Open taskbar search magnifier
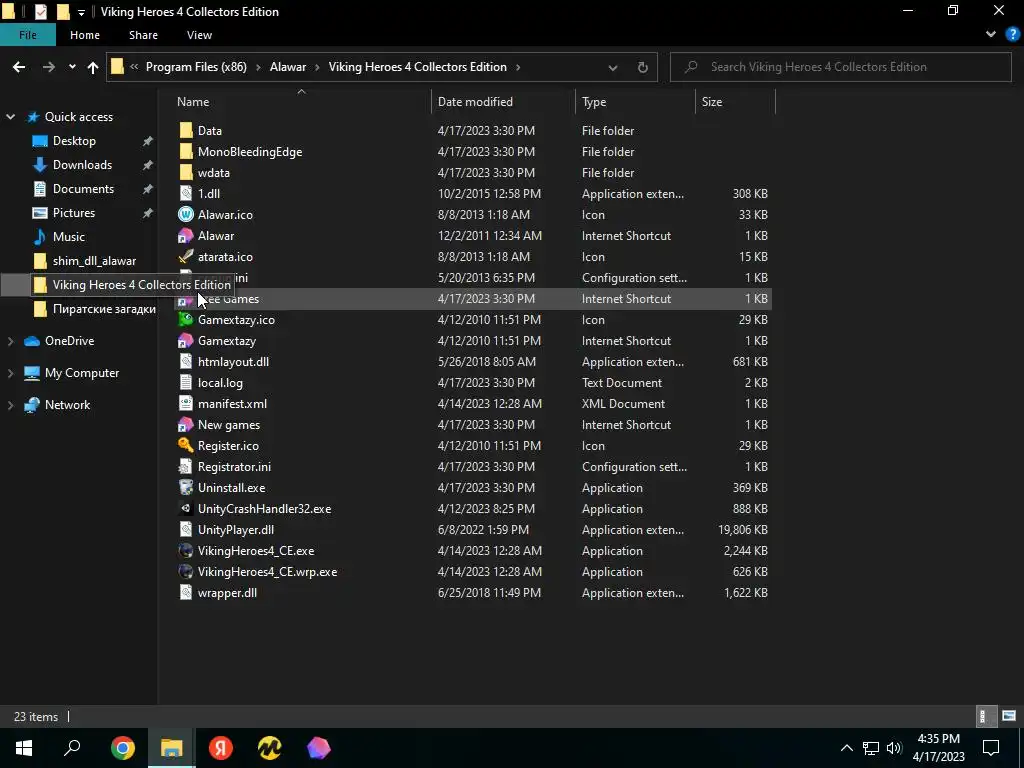 coord(72,748)
